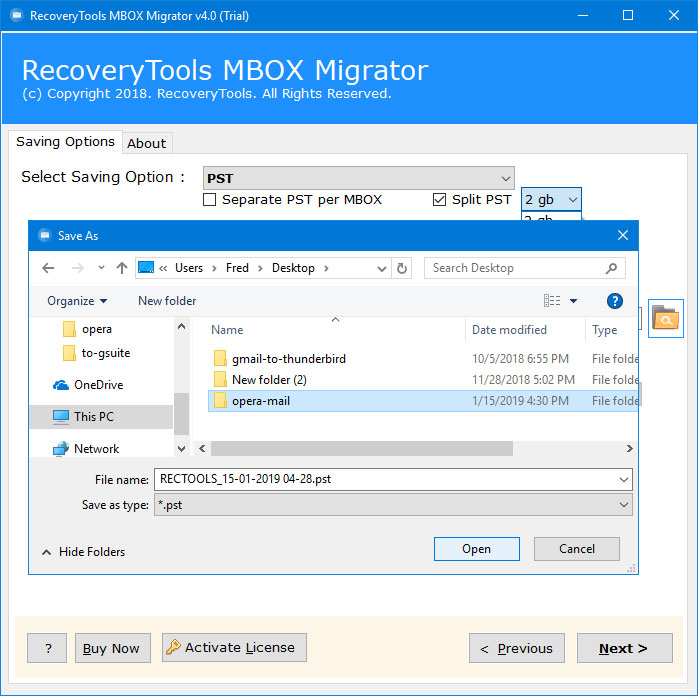Click Users in the breadcrumb path
The width and height of the screenshot is (698, 696).
click(x=189, y=268)
